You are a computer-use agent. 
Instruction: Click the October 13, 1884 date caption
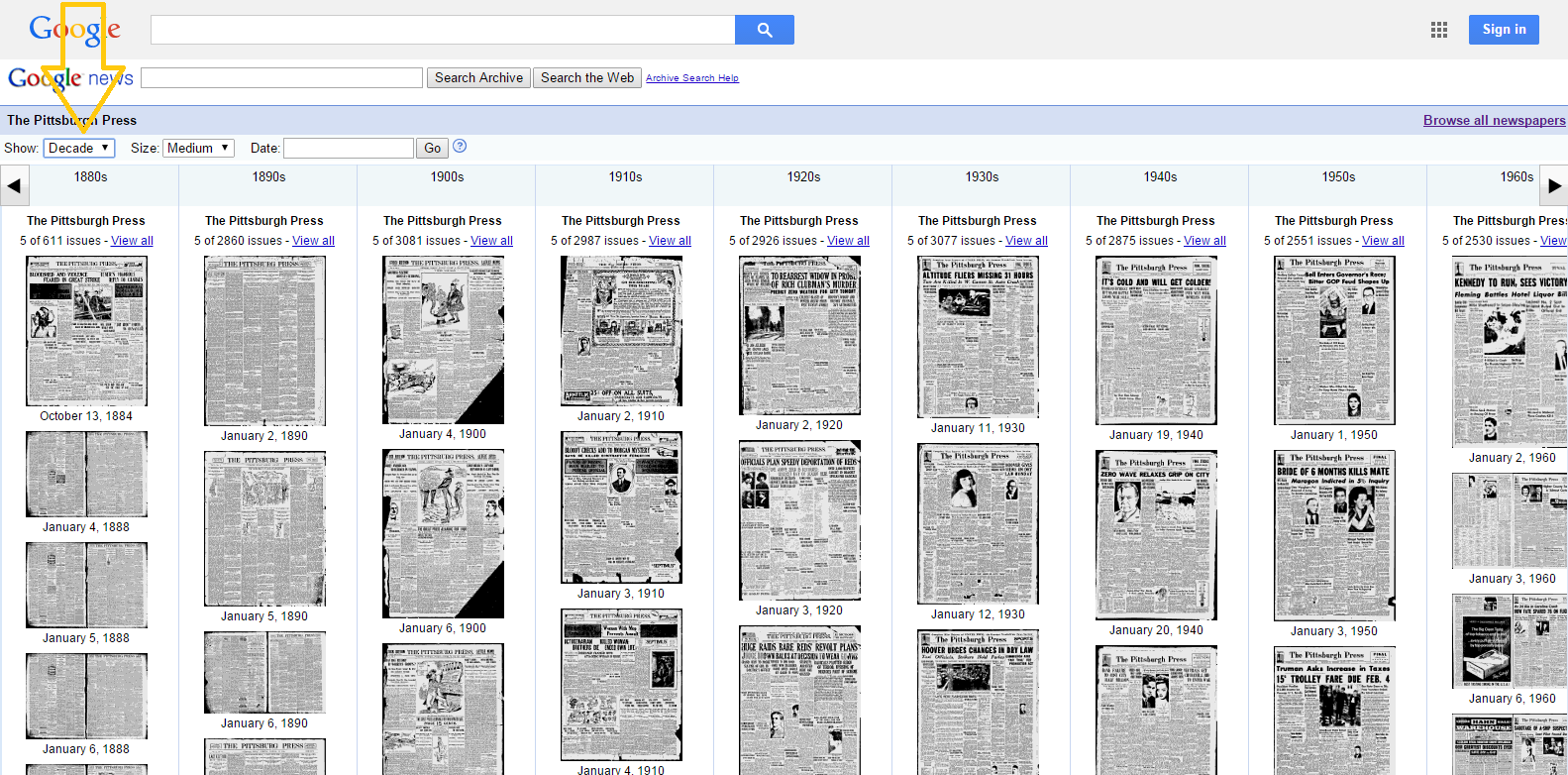click(86, 416)
